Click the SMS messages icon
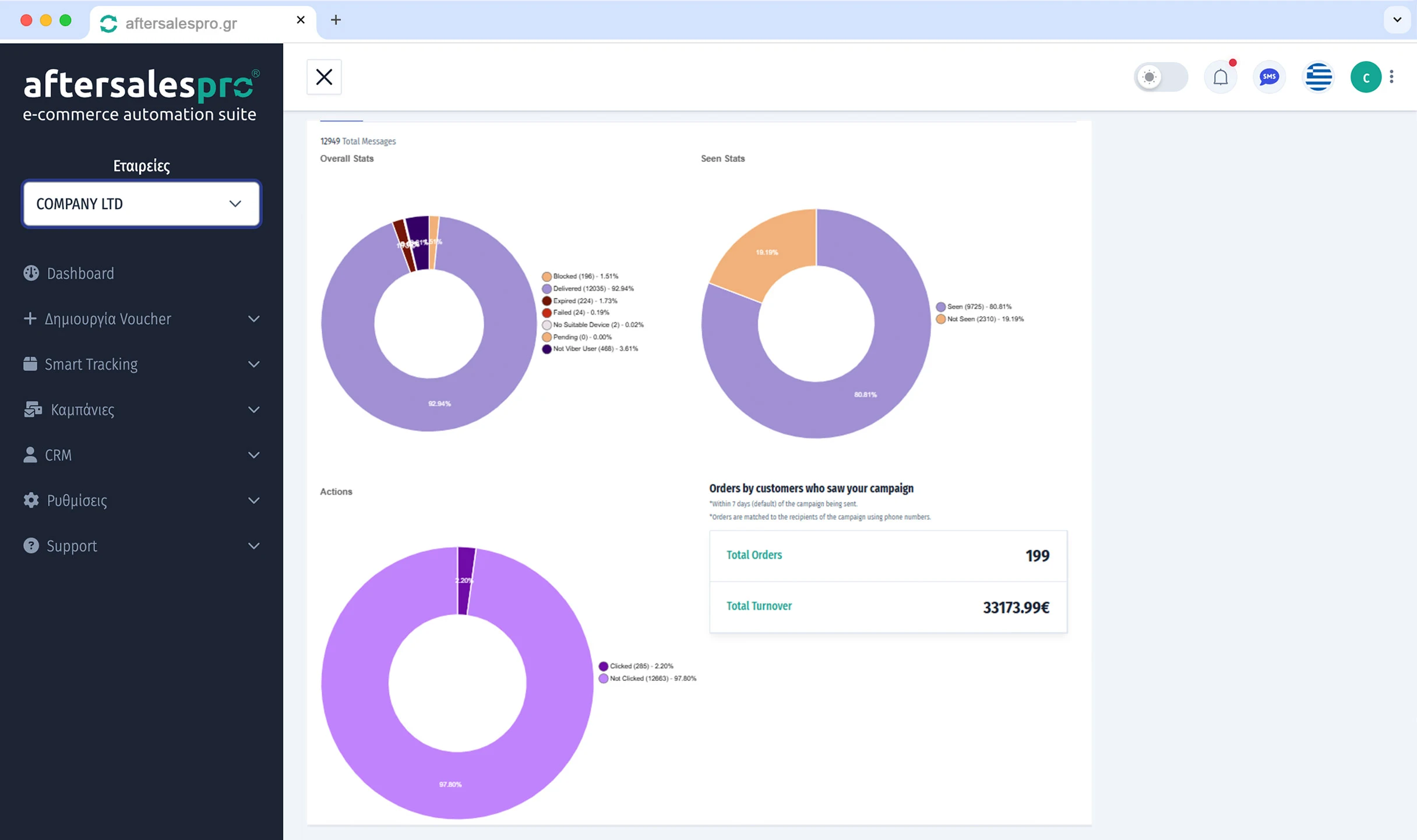The height and width of the screenshot is (840, 1417). 1270,76
